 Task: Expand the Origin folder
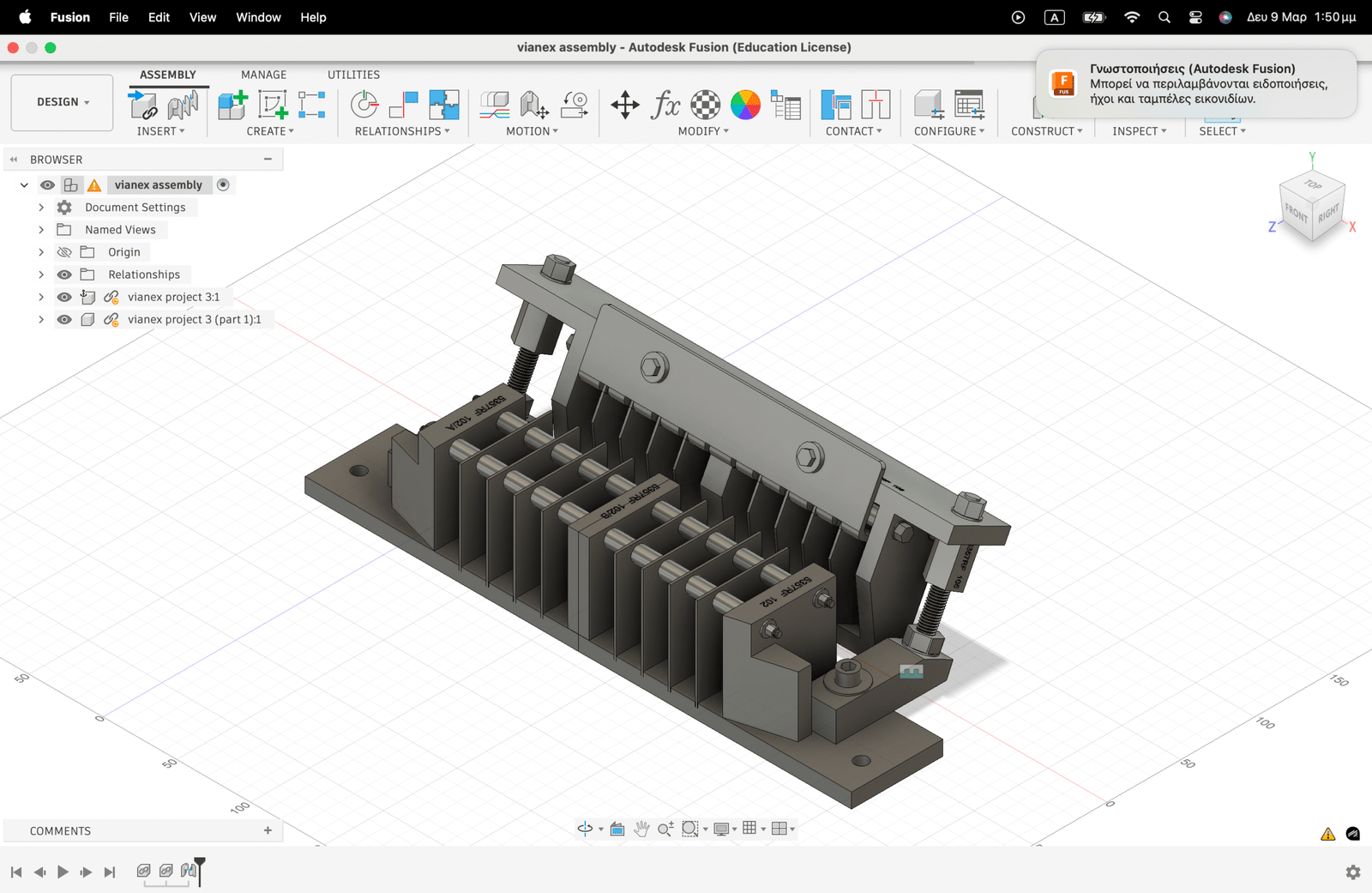point(41,252)
